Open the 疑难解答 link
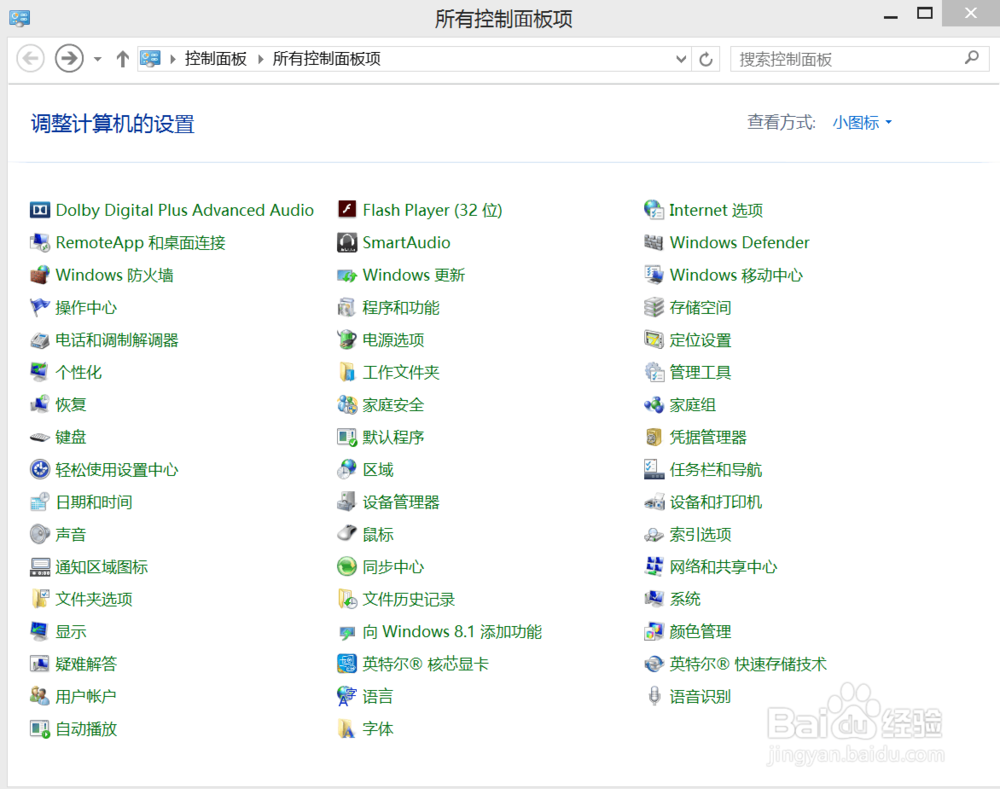This screenshot has height=789, width=1000. click(x=86, y=664)
